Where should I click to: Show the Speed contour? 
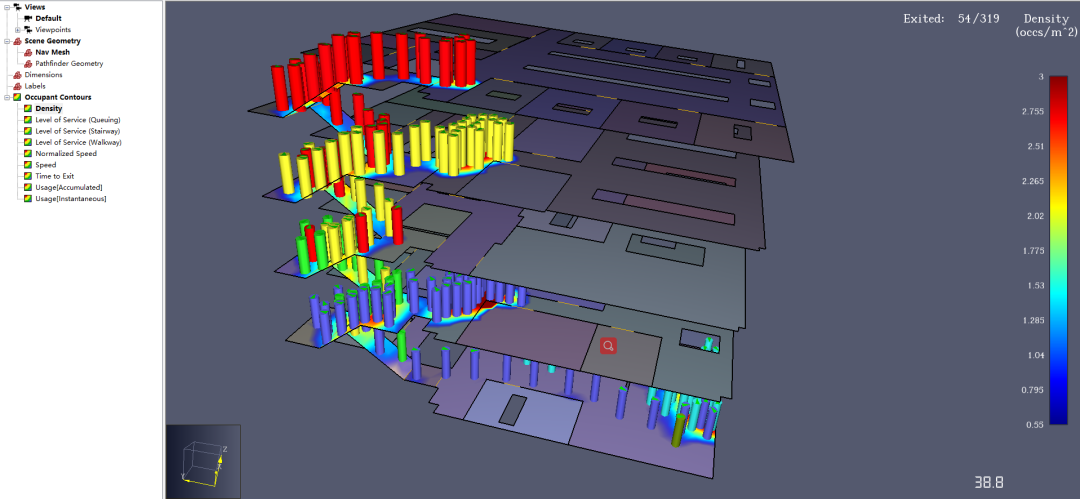coord(45,165)
